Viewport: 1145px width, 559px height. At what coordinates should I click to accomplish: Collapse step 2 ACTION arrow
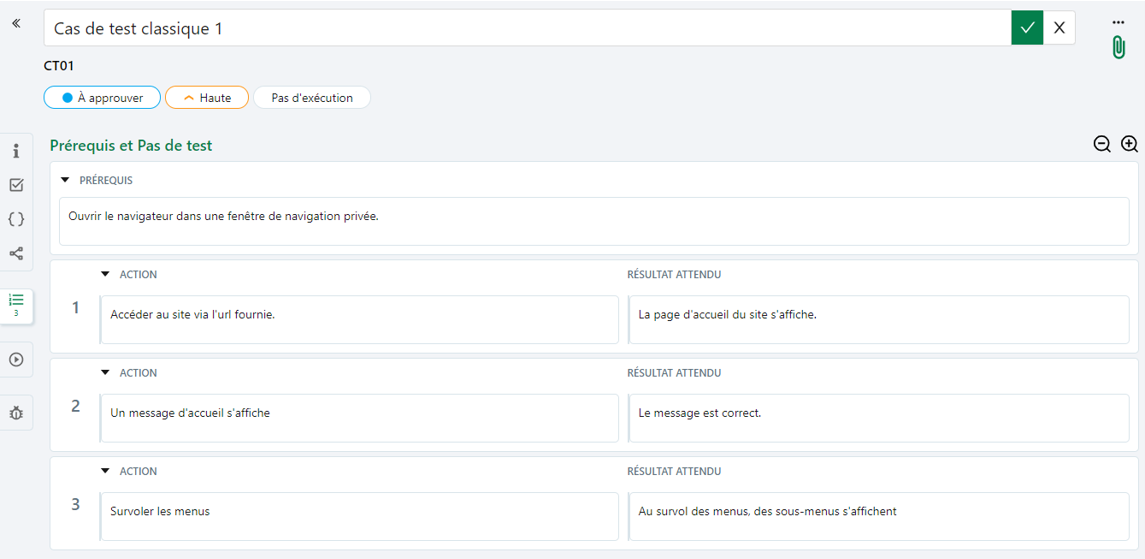(105, 373)
